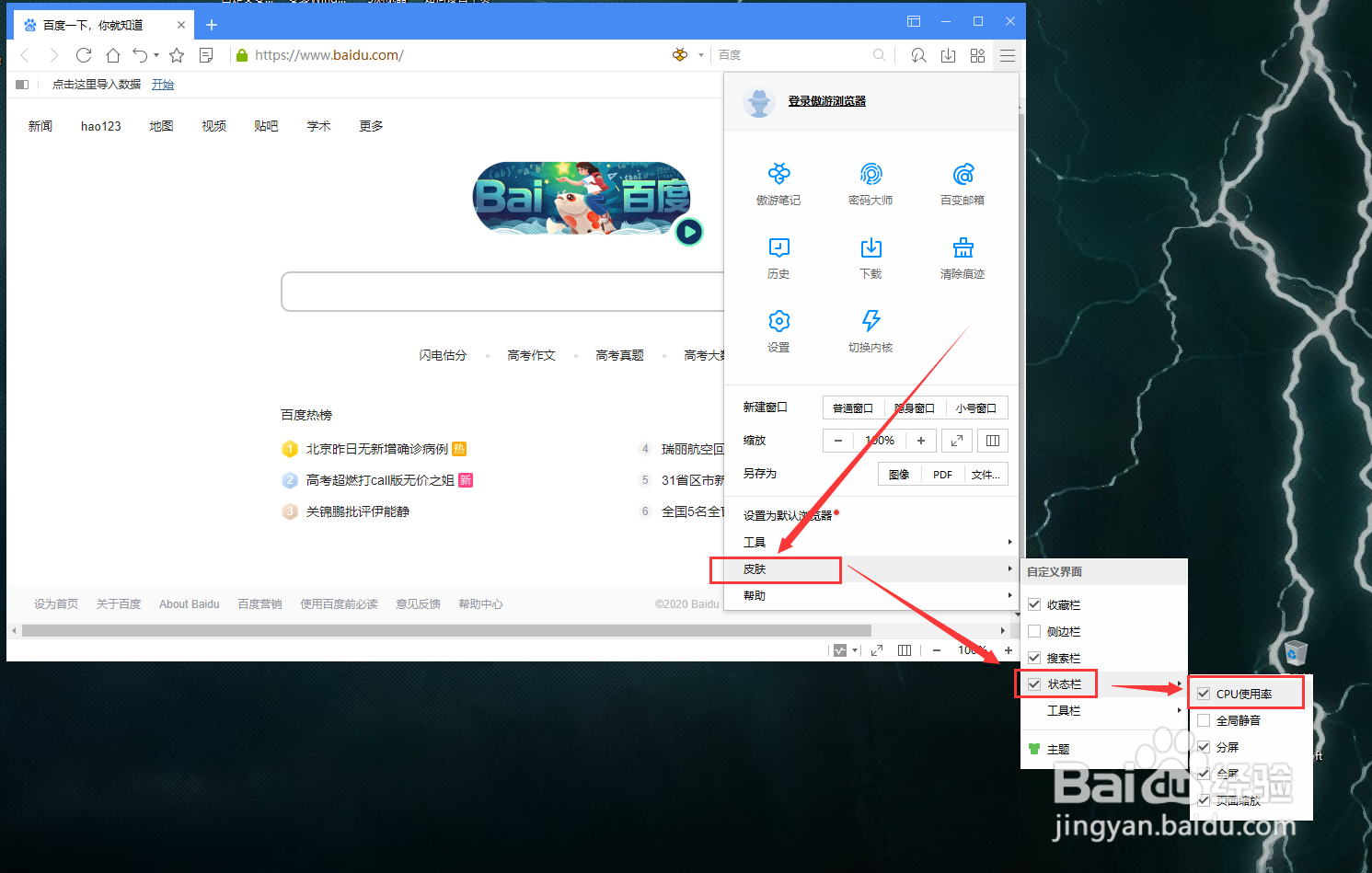Open 密码大师 password manager icon
This screenshot has height=873, width=1372.
pos(870,174)
